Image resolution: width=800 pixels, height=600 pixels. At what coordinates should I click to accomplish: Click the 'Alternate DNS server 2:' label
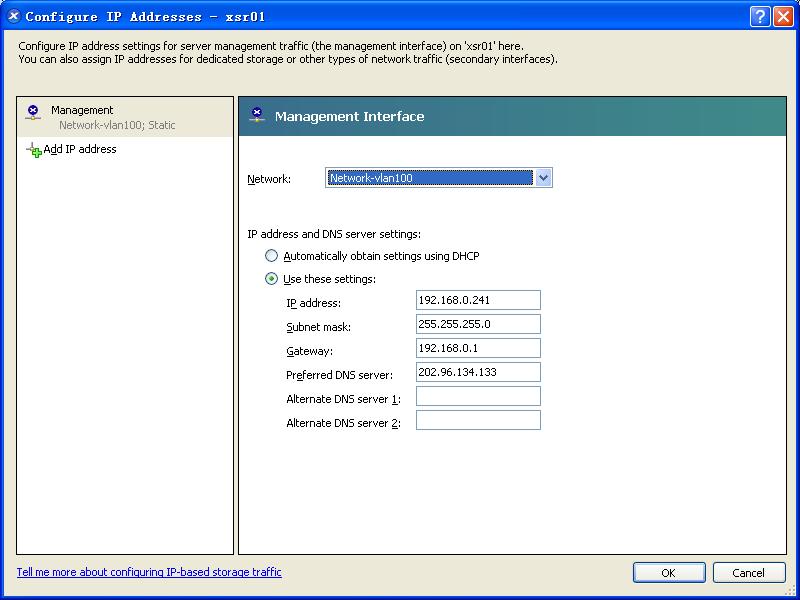(x=343, y=423)
